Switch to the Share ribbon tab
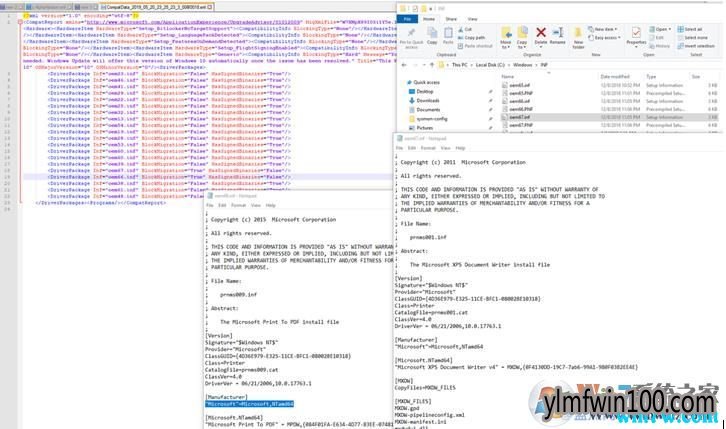This screenshot has width=726, height=429. point(451,19)
